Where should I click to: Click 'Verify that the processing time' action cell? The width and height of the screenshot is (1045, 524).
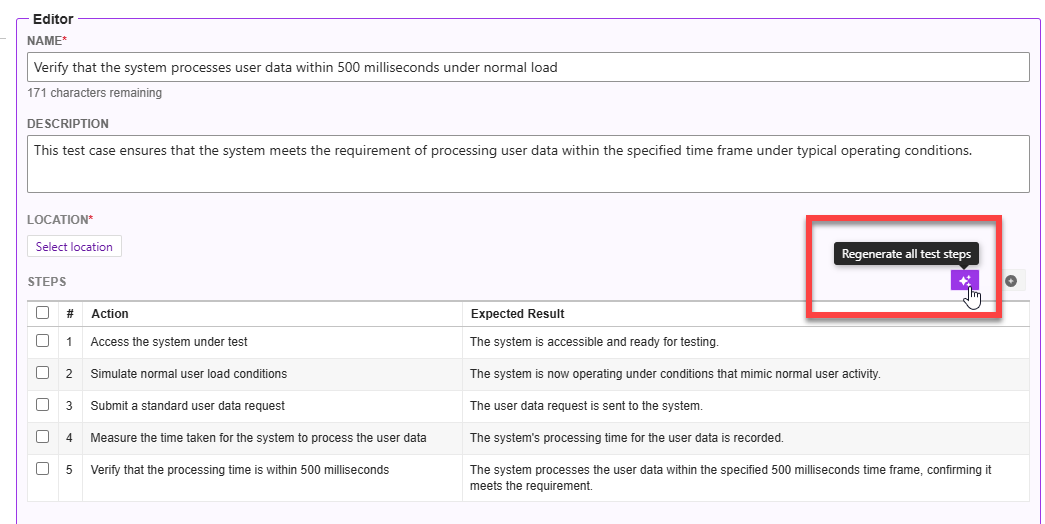[273, 478]
